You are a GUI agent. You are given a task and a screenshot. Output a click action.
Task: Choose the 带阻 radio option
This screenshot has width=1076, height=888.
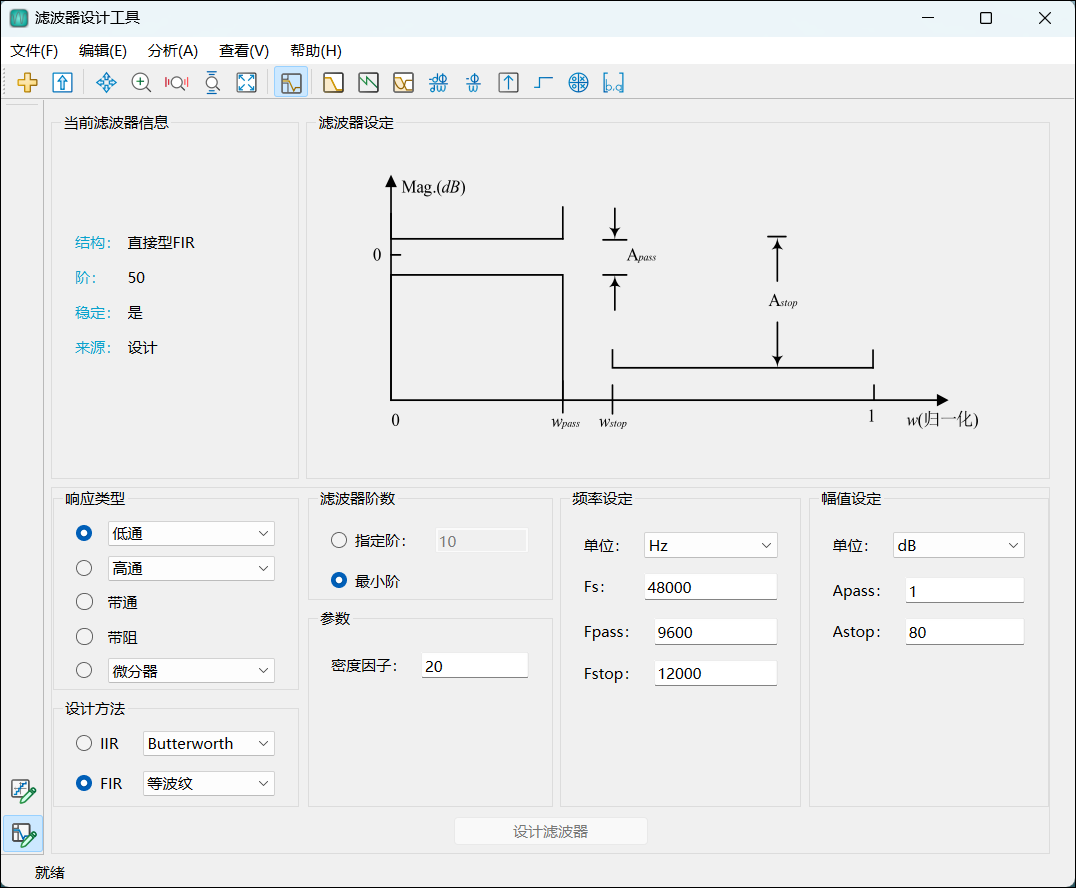(x=84, y=637)
